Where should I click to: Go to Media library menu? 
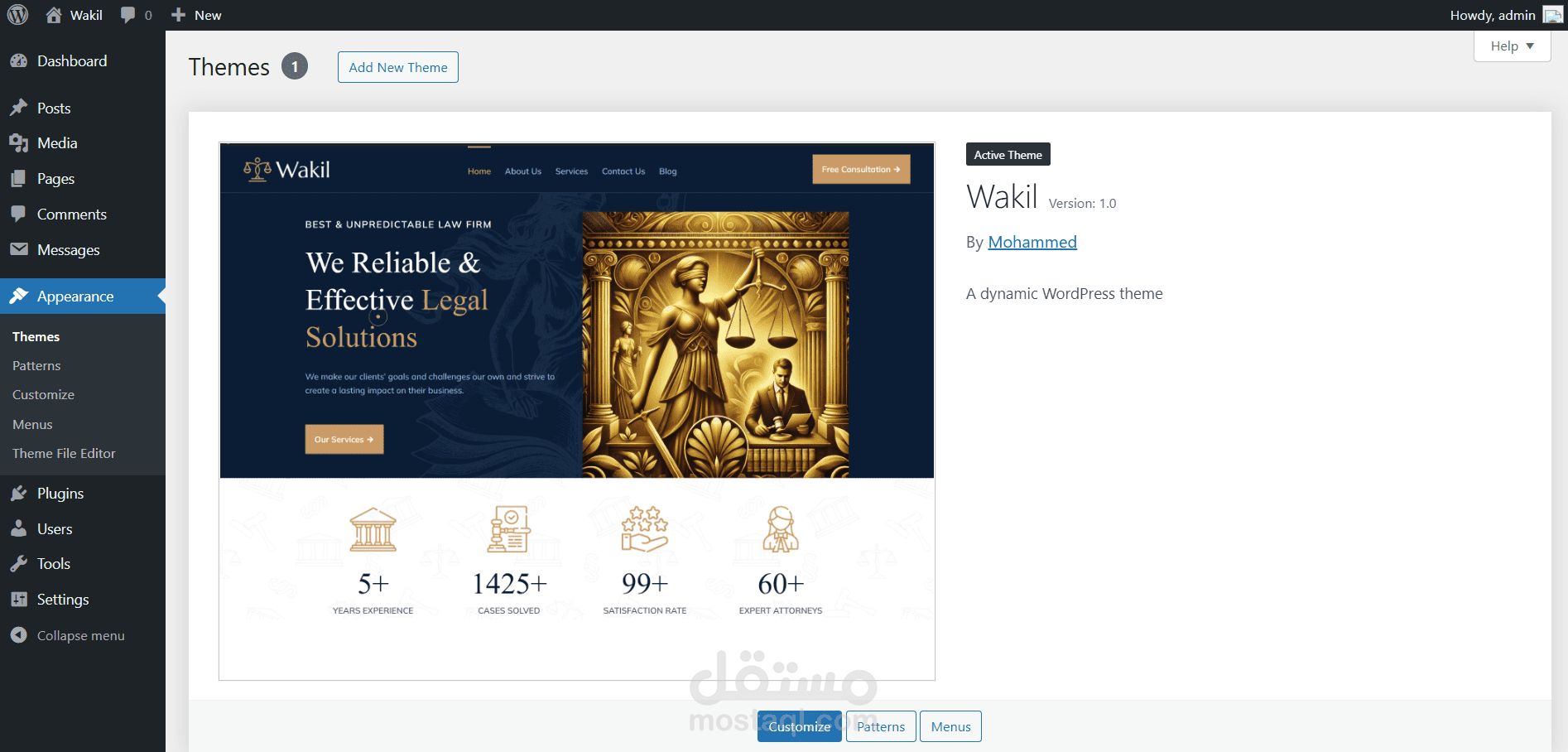click(x=83, y=143)
